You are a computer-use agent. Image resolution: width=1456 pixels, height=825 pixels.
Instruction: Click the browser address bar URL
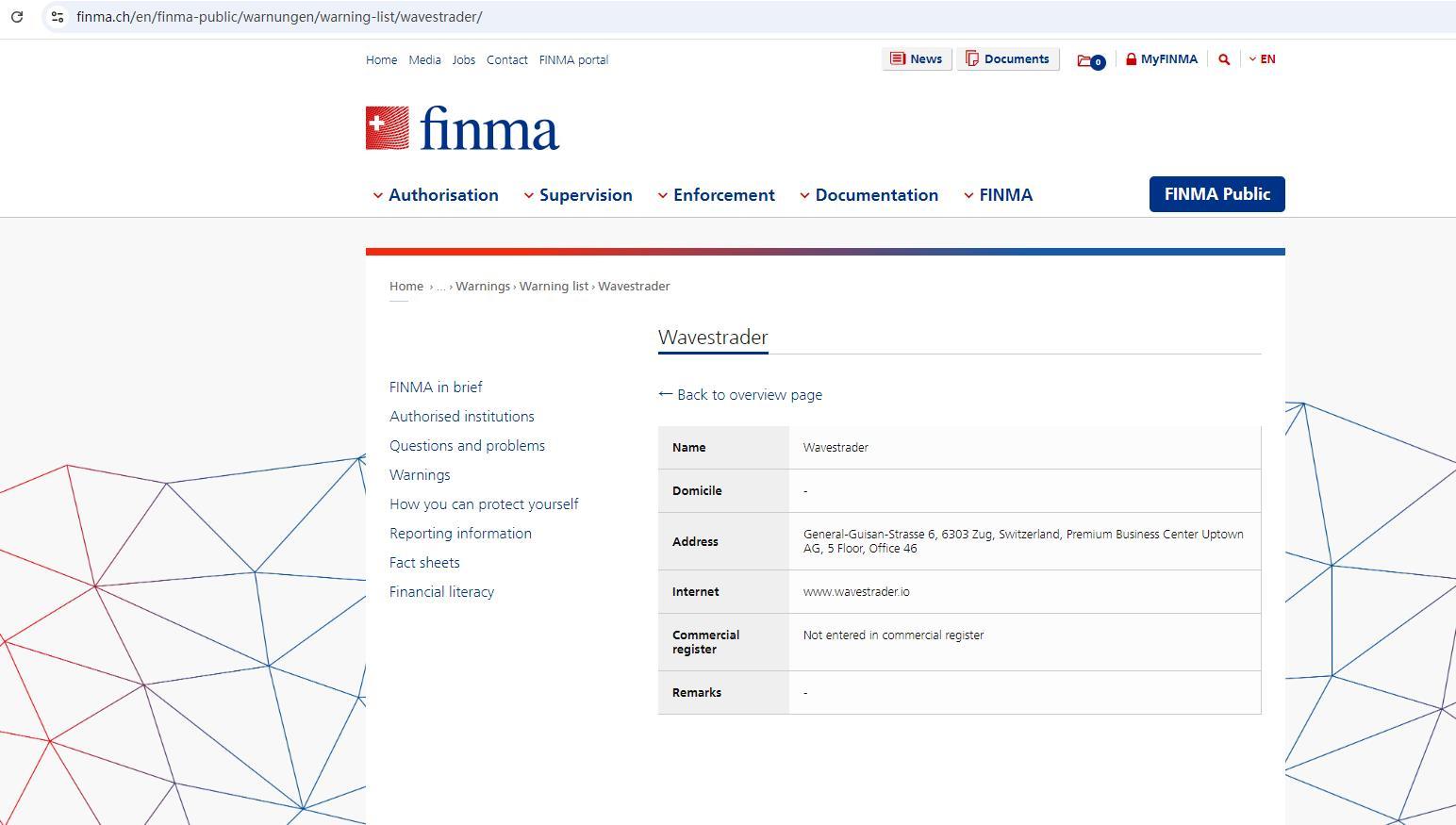[279, 17]
